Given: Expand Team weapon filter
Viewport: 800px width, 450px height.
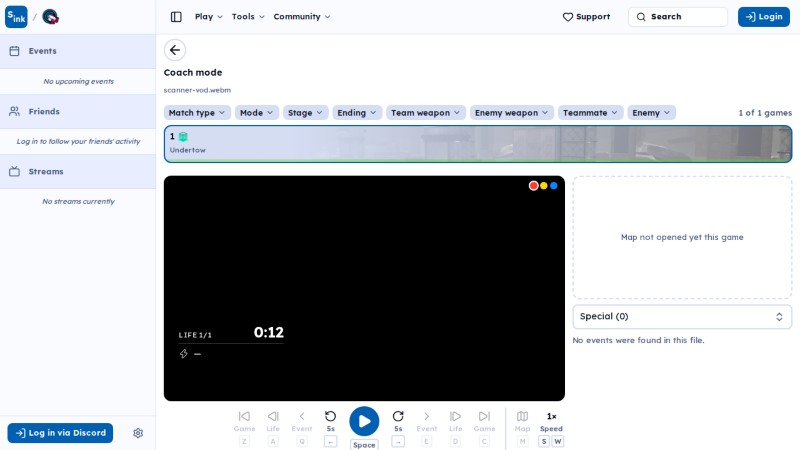Looking at the screenshot, I should pos(426,113).
